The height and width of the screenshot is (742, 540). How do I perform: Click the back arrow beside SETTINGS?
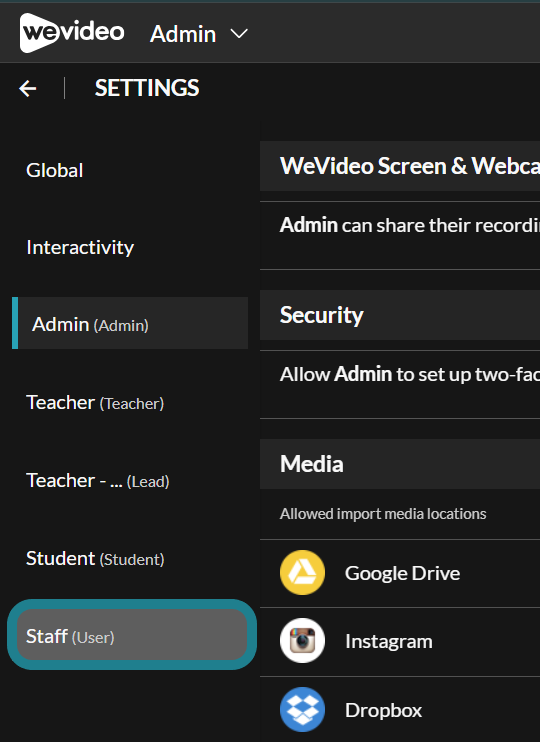[x=28, y=88]
